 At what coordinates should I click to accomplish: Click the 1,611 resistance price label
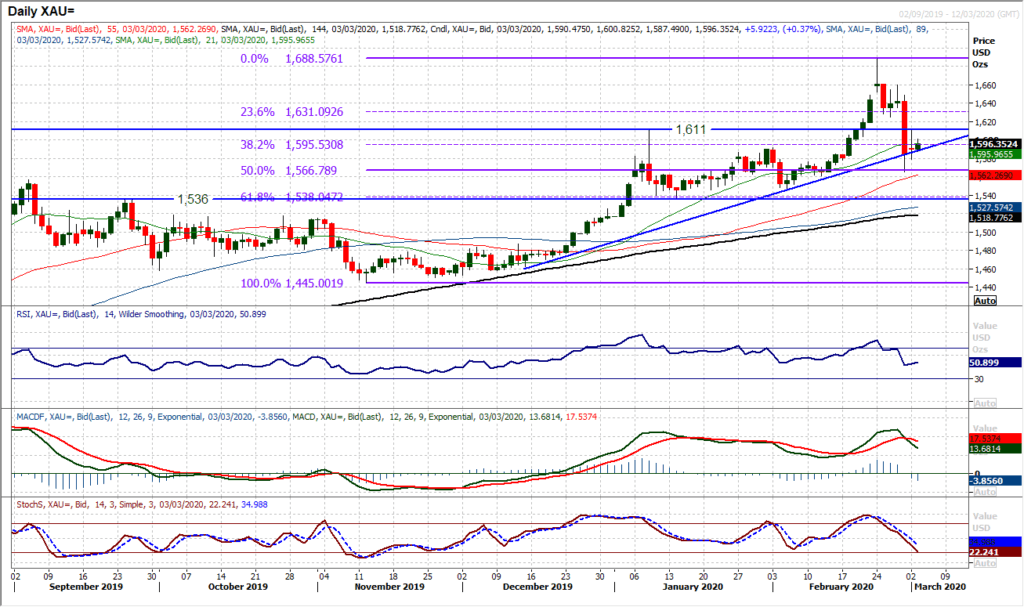pyautogui.click(x=691, y=131)
